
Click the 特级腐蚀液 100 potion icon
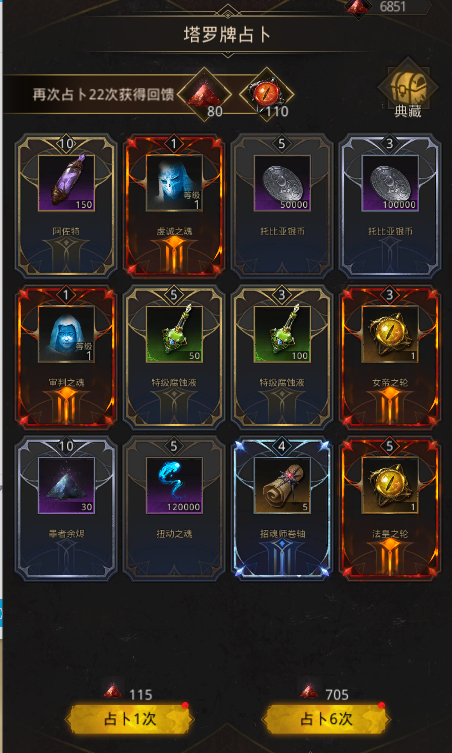click(282, 334)
